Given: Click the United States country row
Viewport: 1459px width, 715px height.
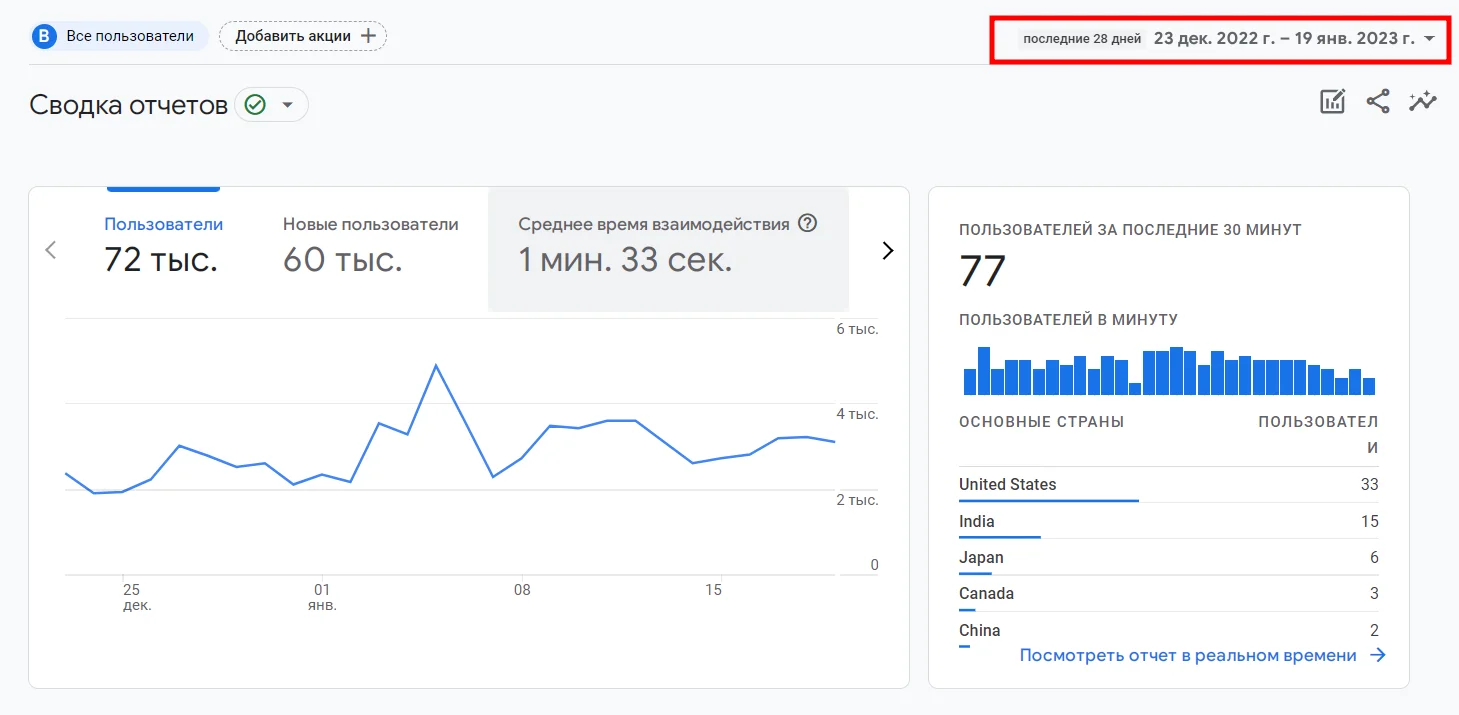Looking at the screenshot, I should [1168, 485].
